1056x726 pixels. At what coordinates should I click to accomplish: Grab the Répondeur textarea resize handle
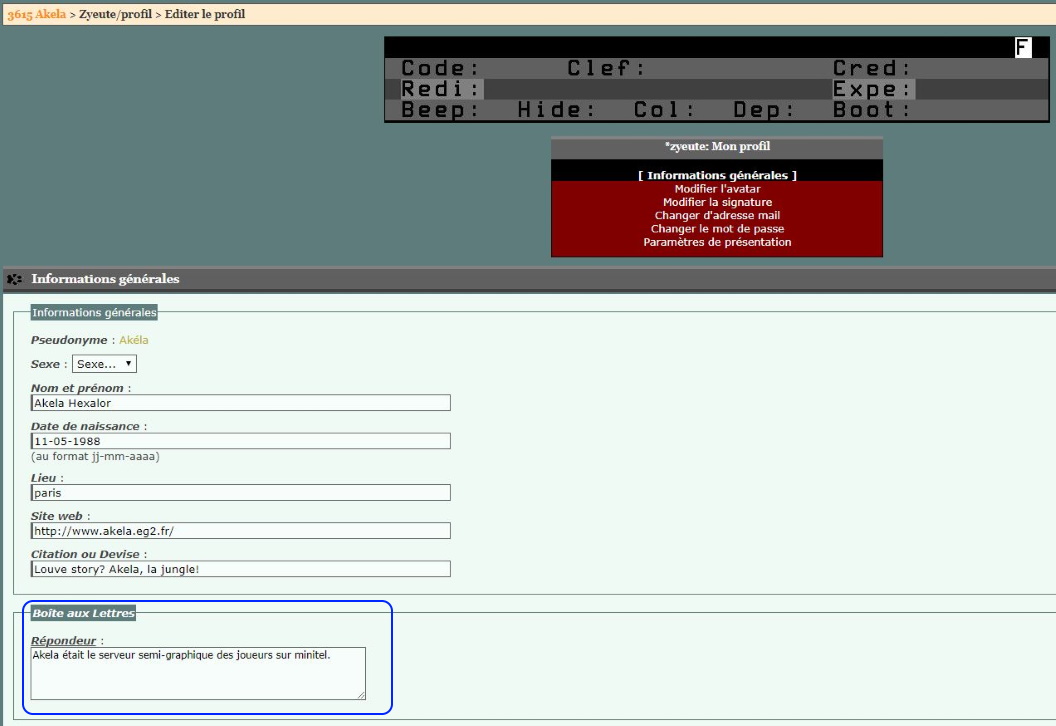coord(361,695)
